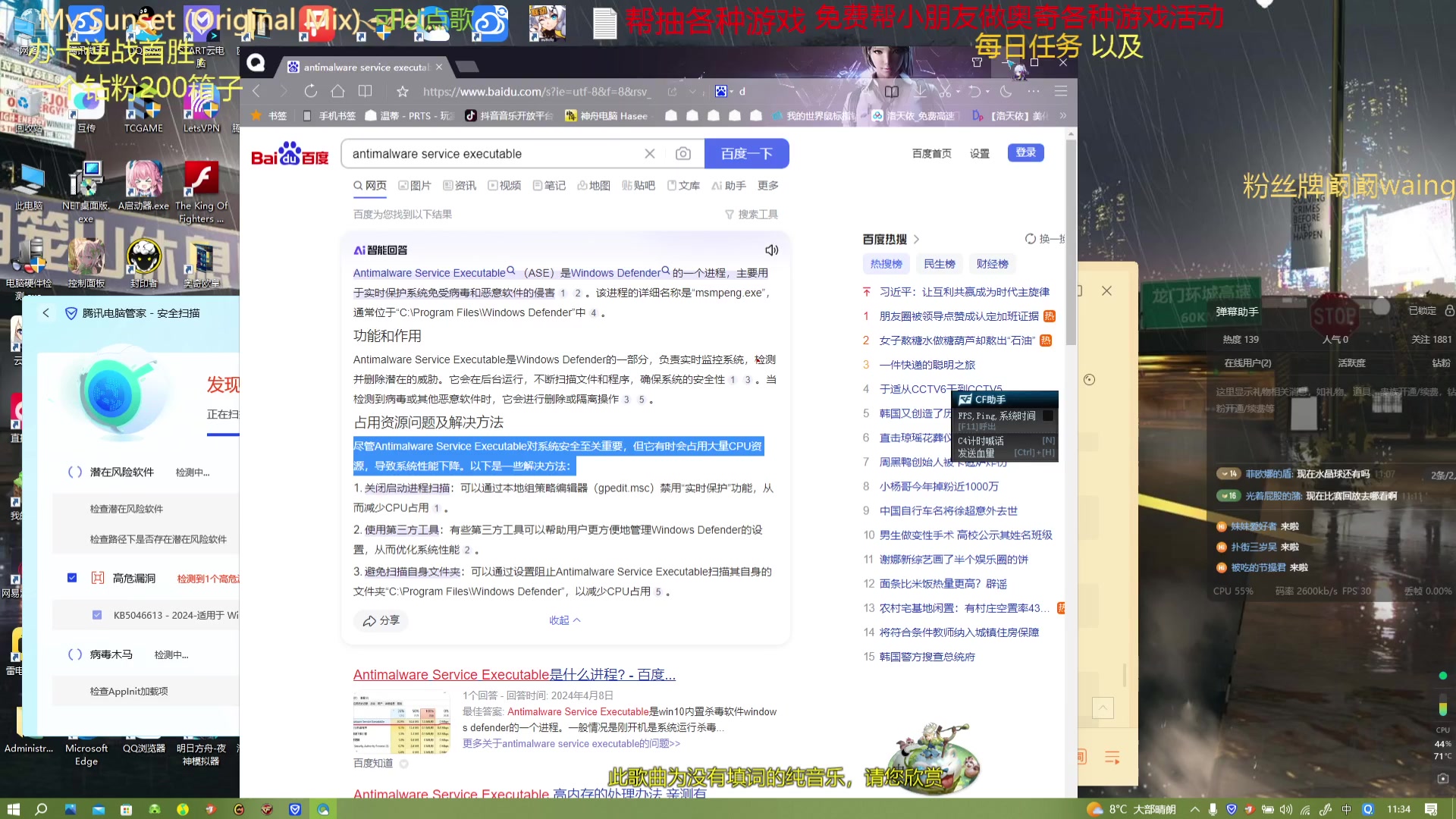The width and height of the screenshot is (1456, 819).
Task: Switch to the 图片 search tab
Action: coord(415,186)
